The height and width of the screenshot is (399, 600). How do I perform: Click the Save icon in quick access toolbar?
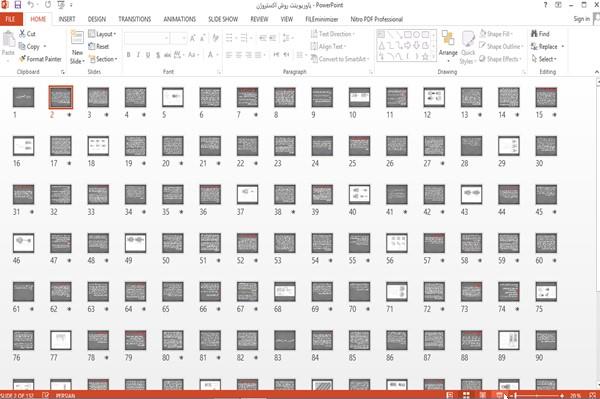tap(18, 5)
